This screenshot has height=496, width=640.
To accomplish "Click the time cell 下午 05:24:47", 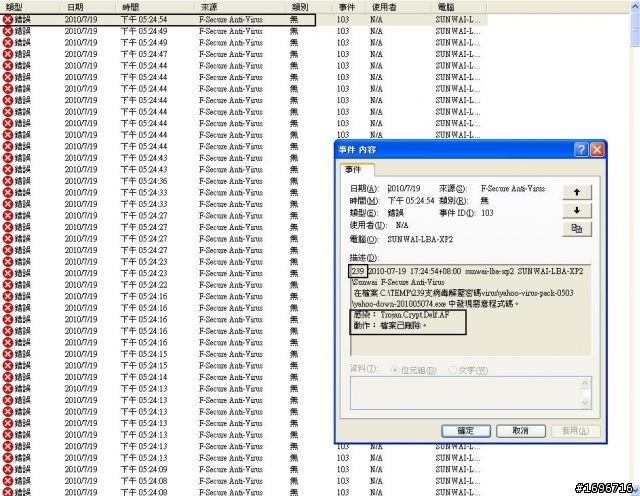I will pyautogui.click(x=144, y=54).
